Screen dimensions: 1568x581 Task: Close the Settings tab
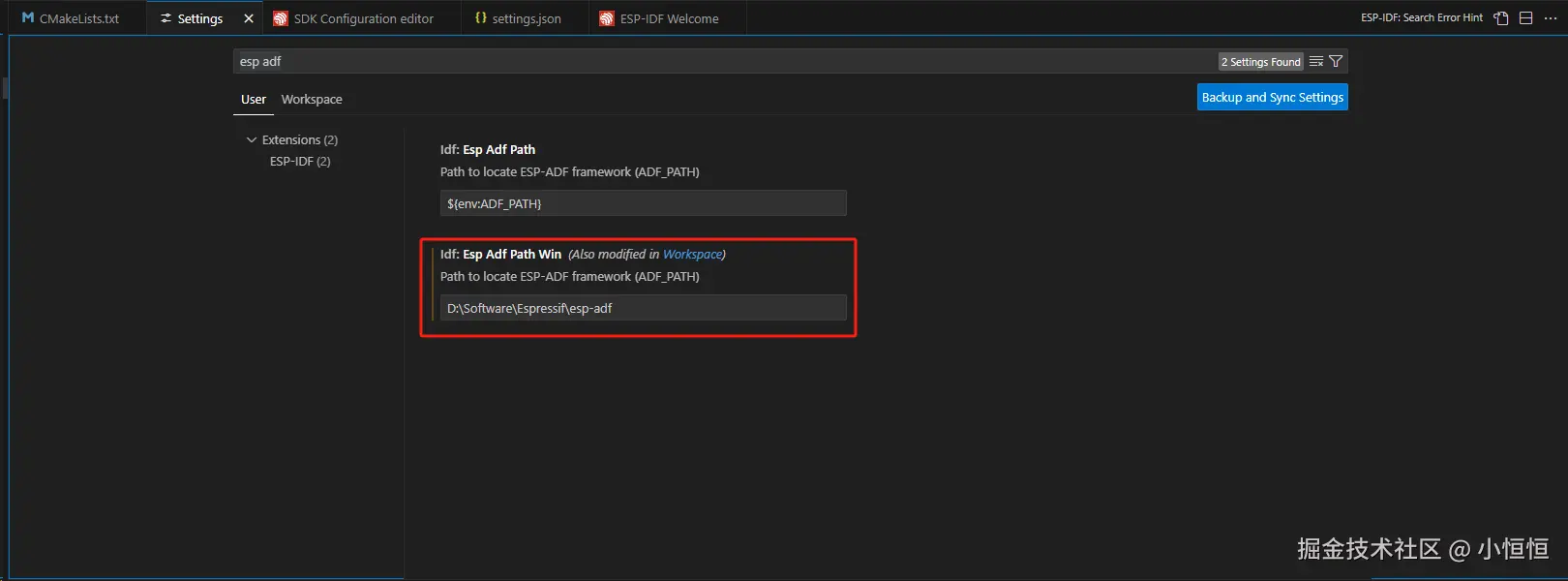249,18
